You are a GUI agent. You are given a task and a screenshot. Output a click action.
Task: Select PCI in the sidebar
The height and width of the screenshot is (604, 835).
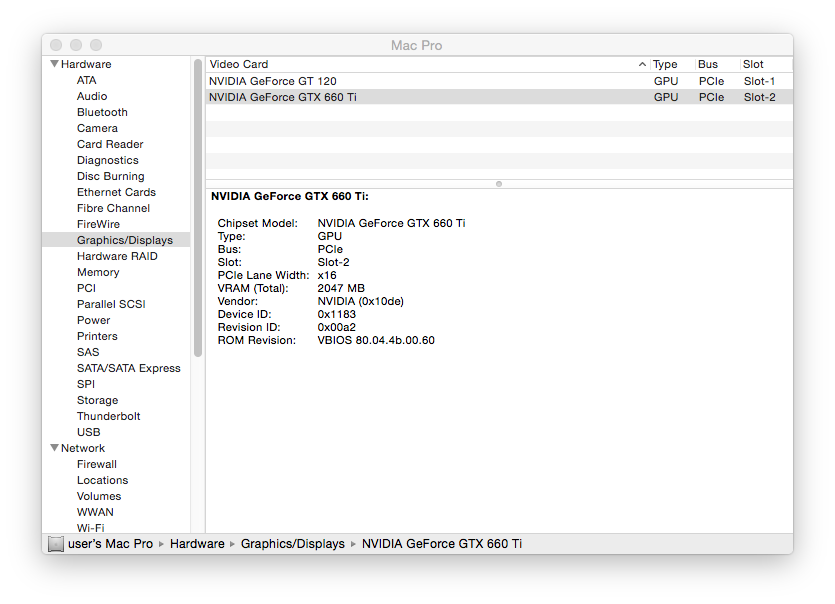[86, 288]
